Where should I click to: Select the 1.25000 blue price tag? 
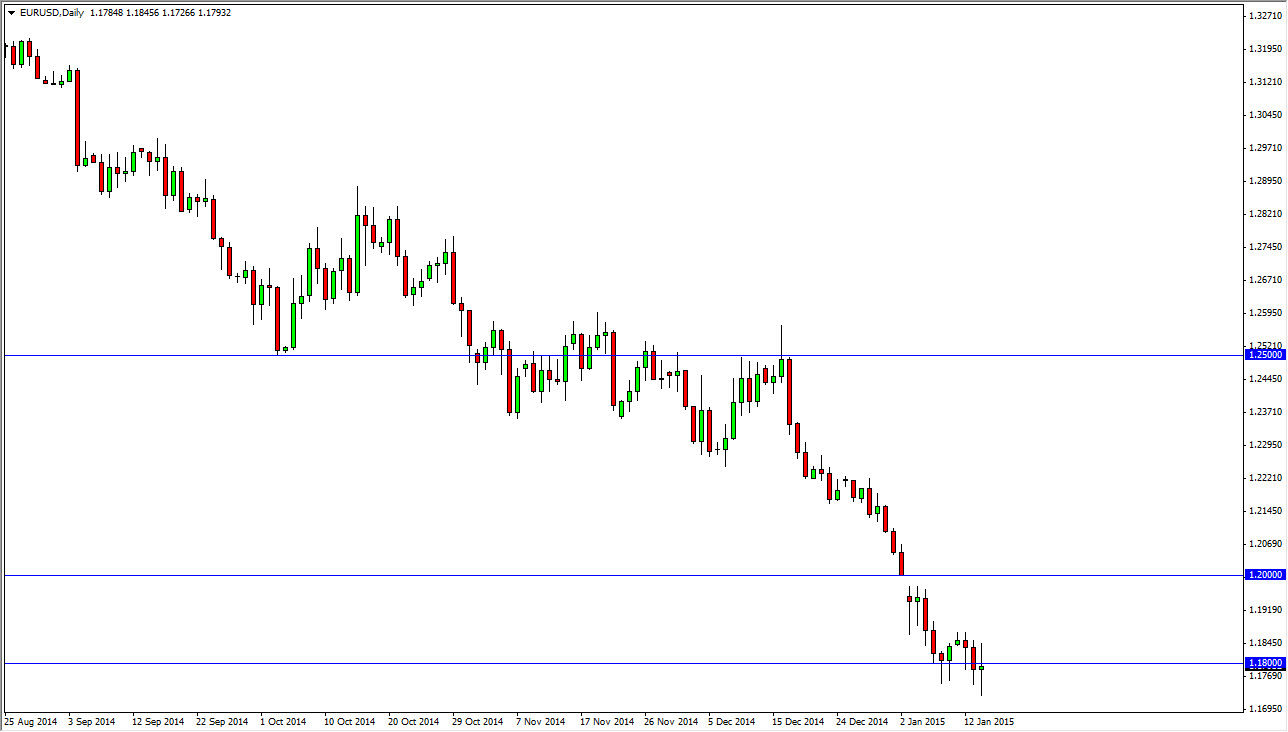coord(1264,353)
